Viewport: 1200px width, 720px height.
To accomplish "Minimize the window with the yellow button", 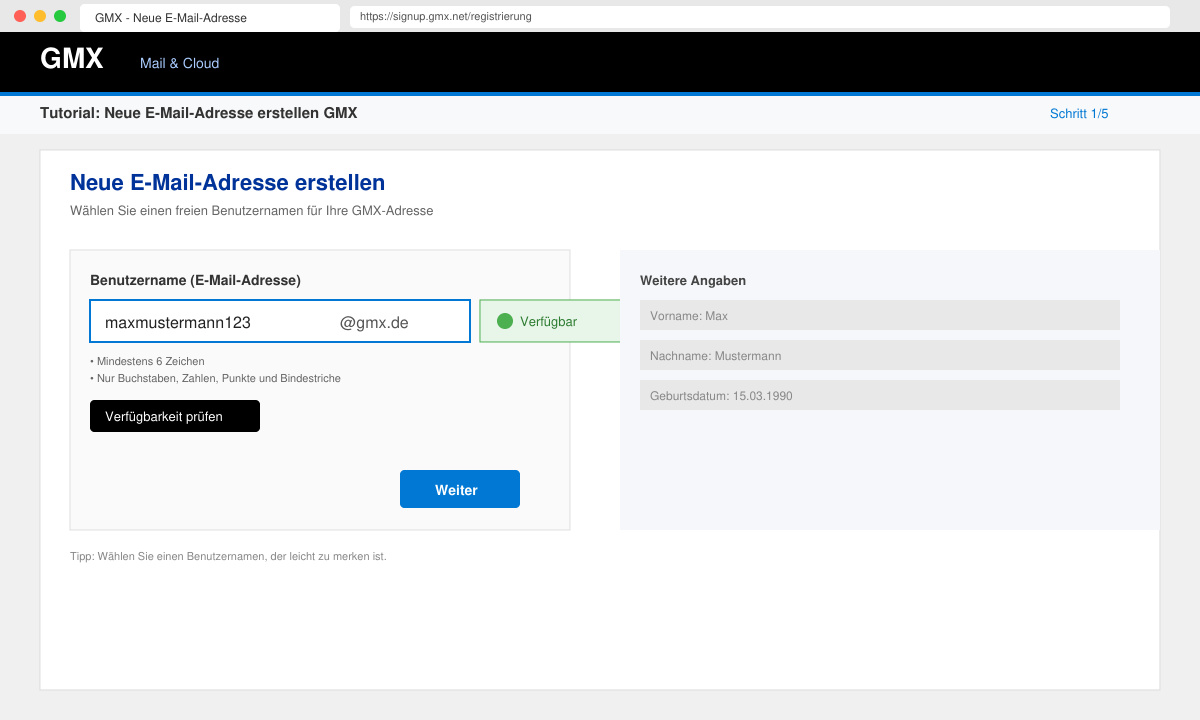I will pos(40,16).
